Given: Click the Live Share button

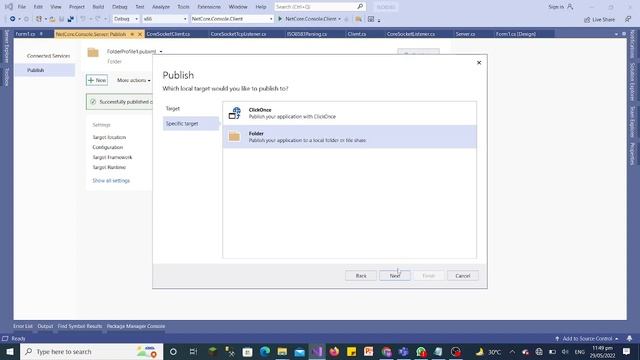Looking at the screenshot, I should point(599,20).
